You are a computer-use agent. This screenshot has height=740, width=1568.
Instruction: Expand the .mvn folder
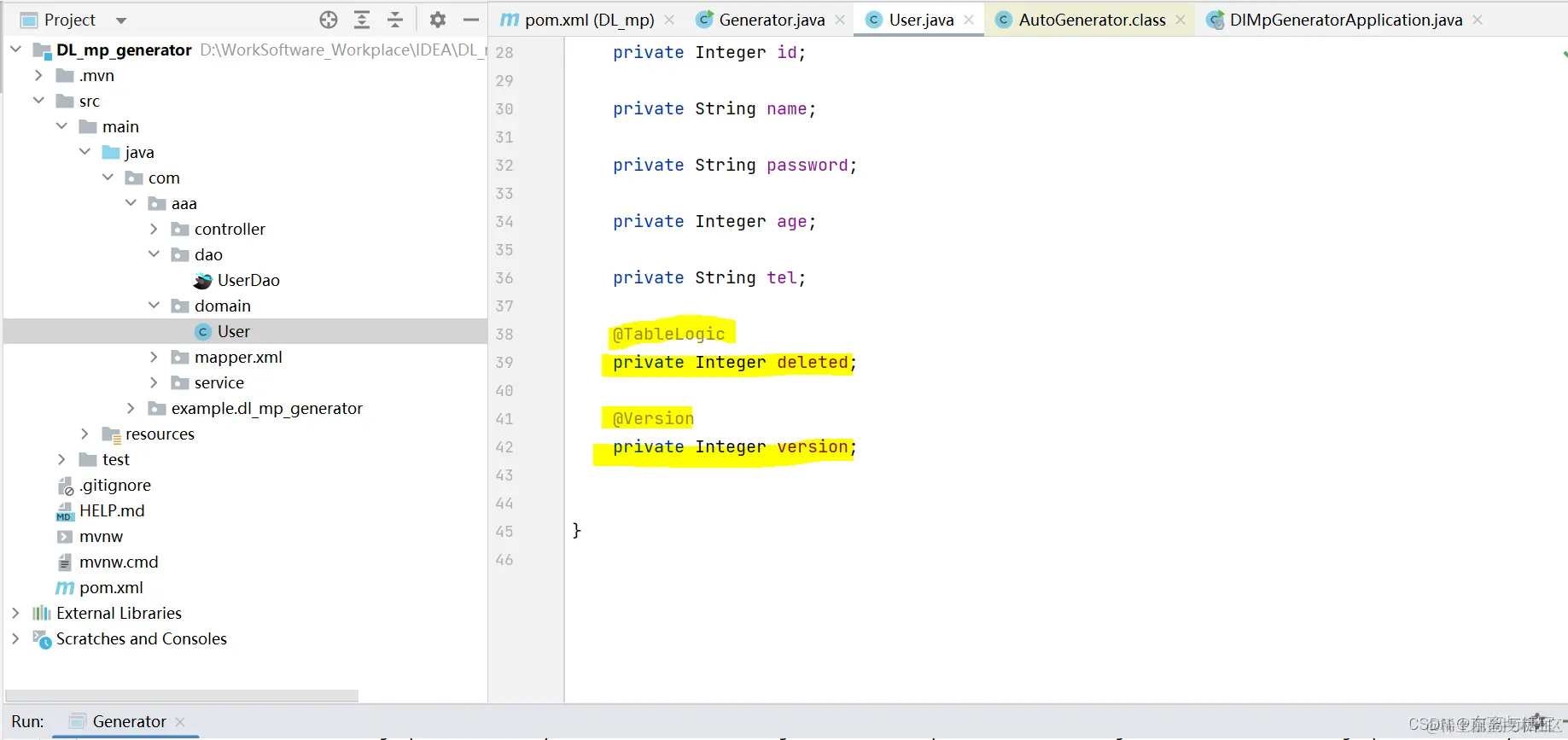[38, 75]
